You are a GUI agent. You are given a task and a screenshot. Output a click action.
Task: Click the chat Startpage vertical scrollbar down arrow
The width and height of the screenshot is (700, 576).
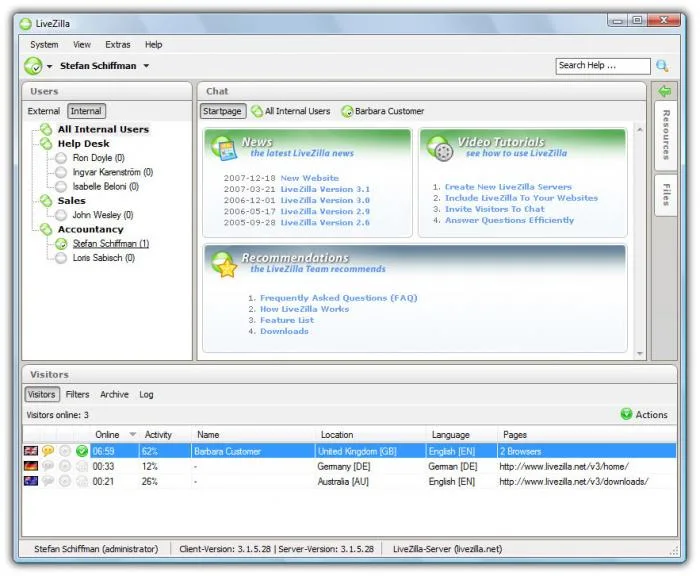coord(640,354)
